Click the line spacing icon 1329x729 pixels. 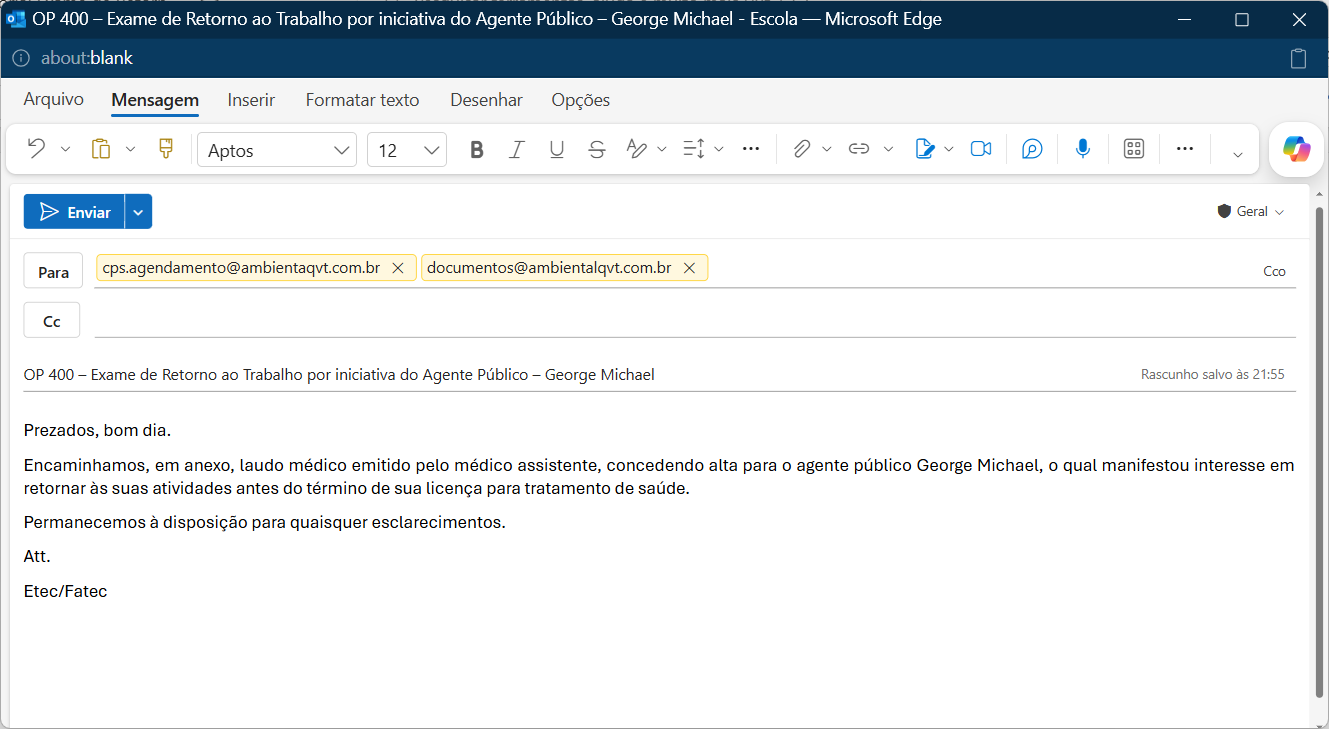pyautogui.click(x=693, y=149)
